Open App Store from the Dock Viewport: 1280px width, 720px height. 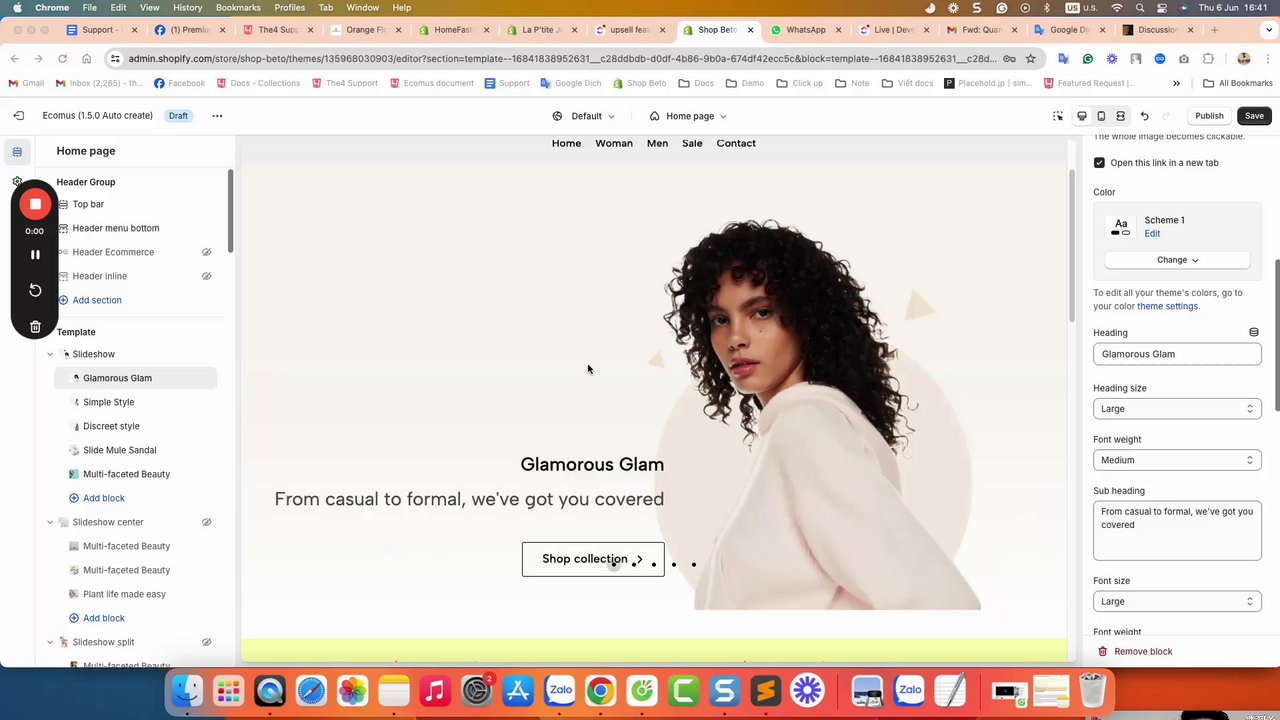coord(518,691)
